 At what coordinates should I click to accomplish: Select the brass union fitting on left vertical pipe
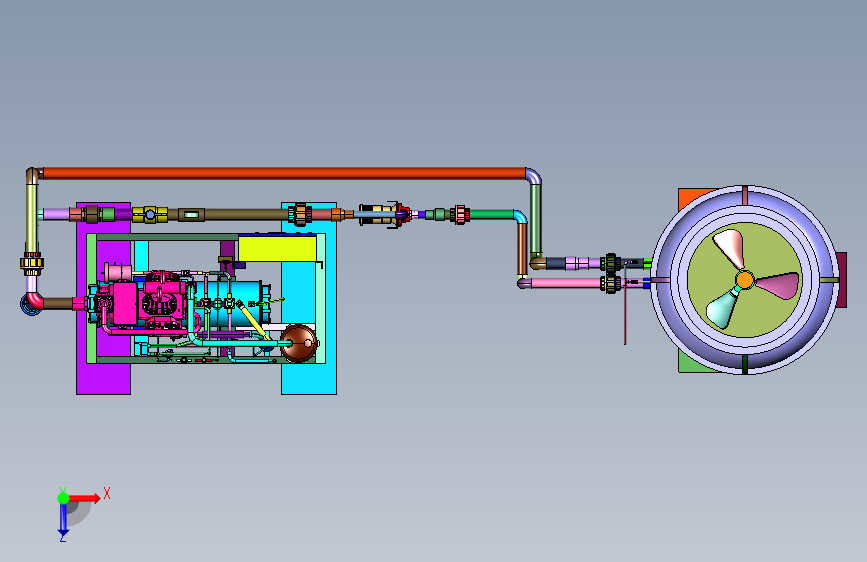point(32,264)
